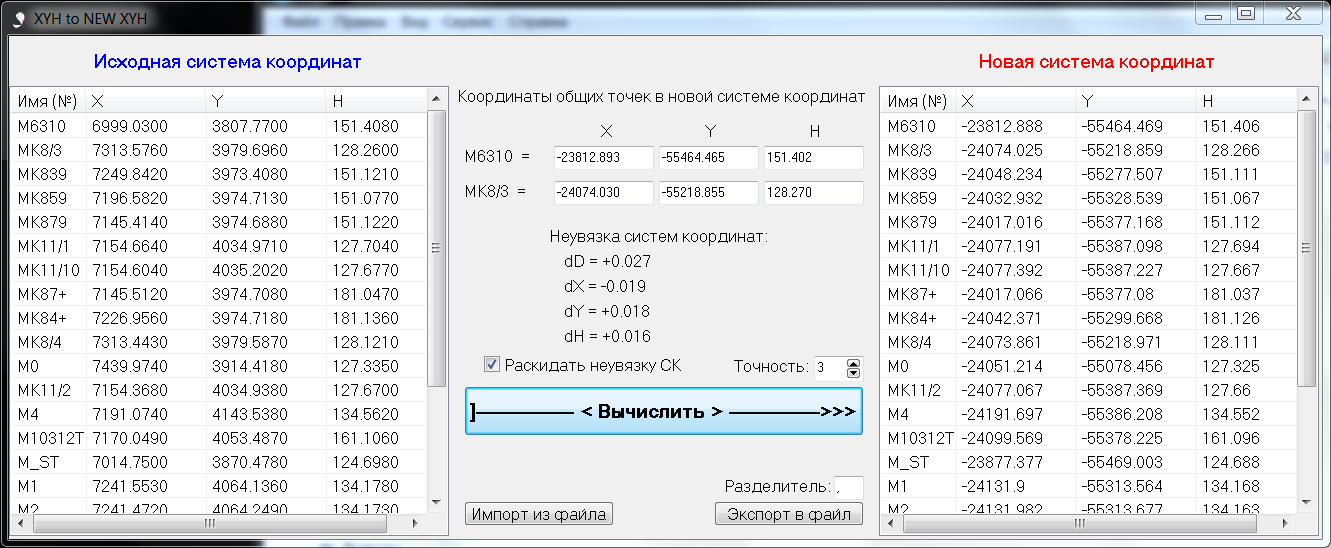
Task: Click the application icon in the title bar
Action: click(x=18, y=18)
